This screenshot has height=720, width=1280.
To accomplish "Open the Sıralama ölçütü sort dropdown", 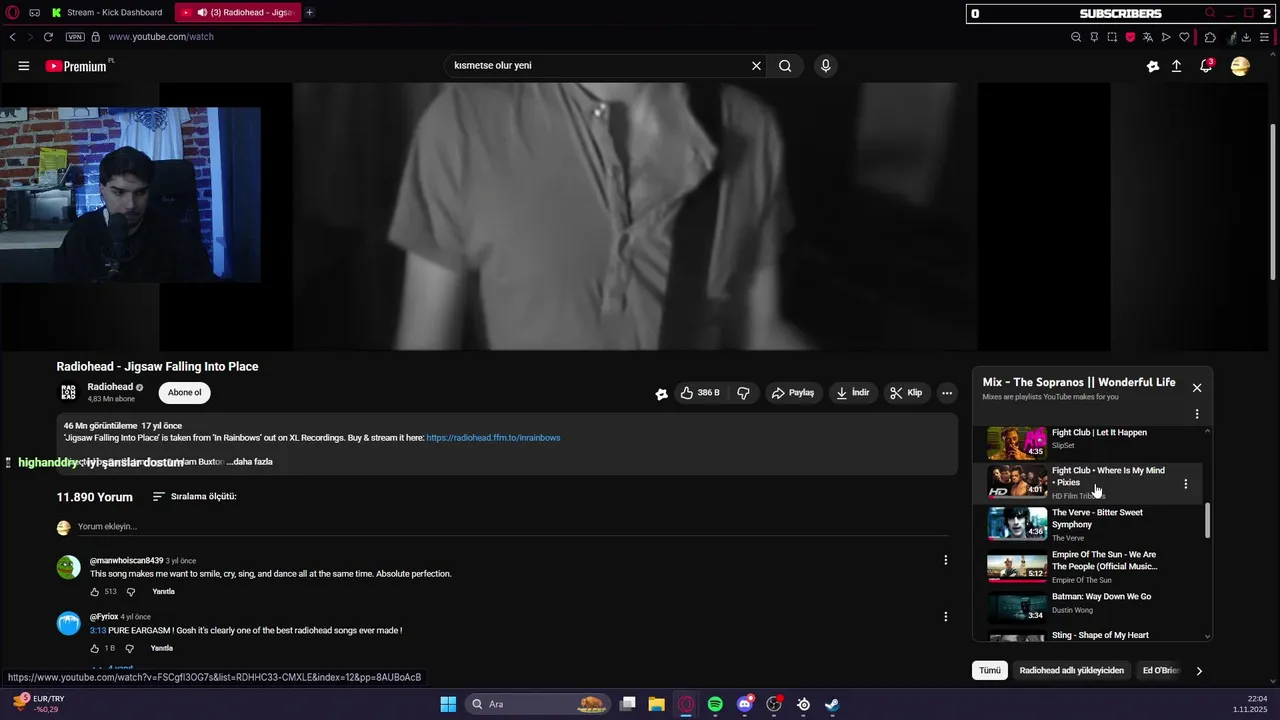I will point(194,497).
